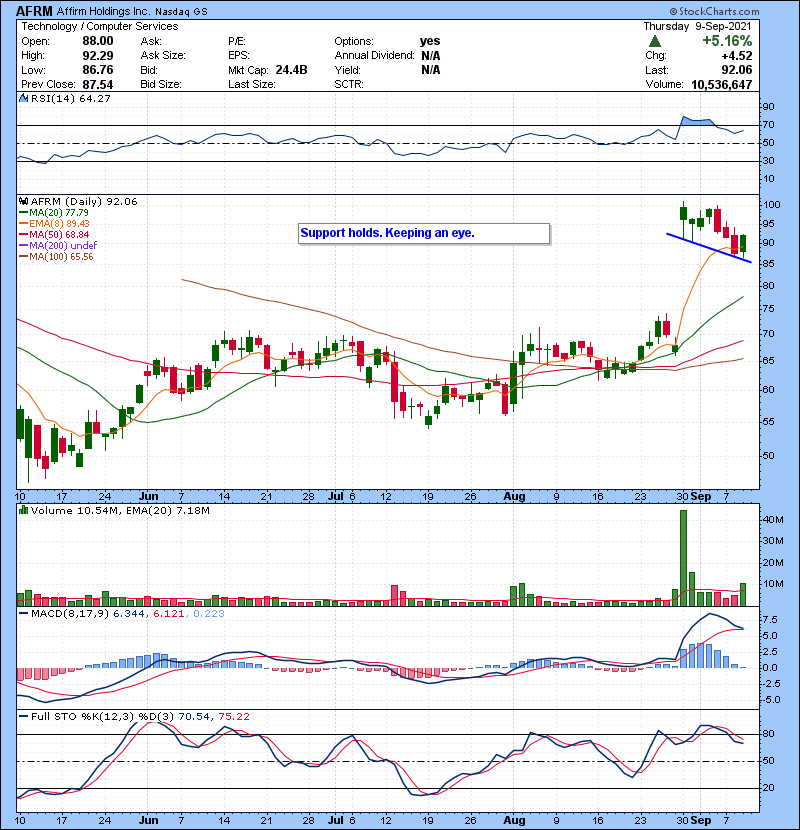Click the date Thursday 9-Sep-2021
The height and width of the screenshot is (830, 800).
pos(697,26)
